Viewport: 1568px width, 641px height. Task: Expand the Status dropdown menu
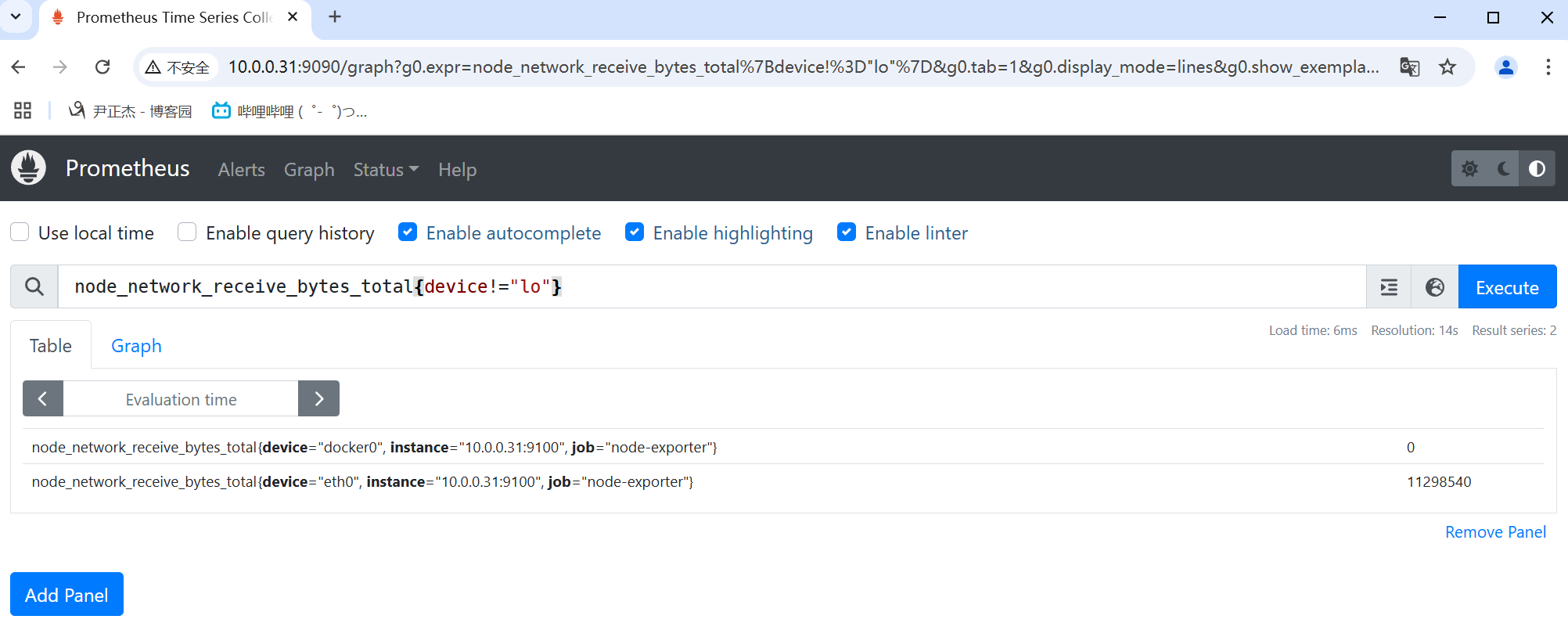tap(386, 170)
